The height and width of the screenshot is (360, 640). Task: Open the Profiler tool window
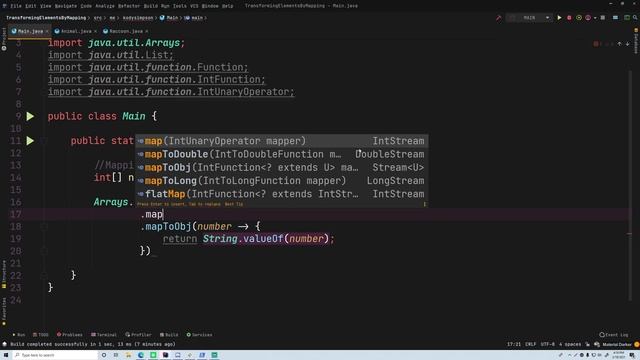pyautogui.click(x=138, y=335)
